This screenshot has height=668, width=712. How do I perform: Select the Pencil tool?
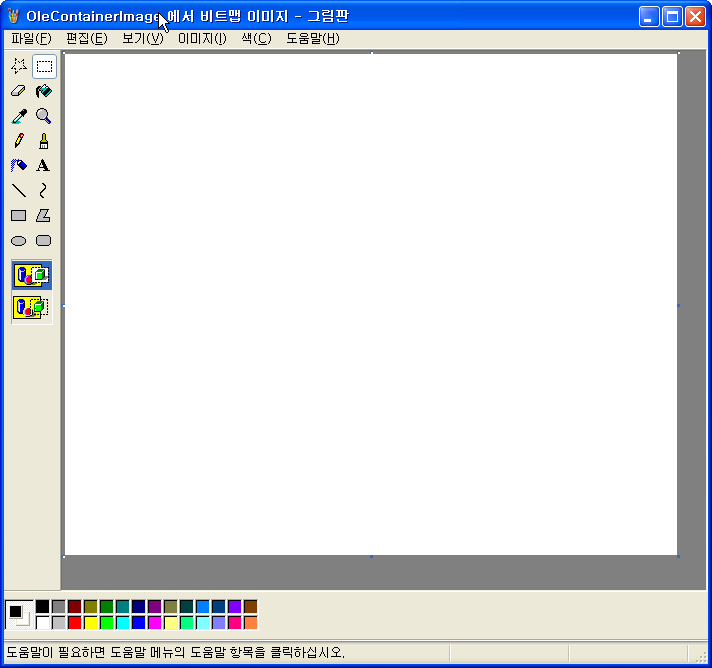click(x=19, y=141)
